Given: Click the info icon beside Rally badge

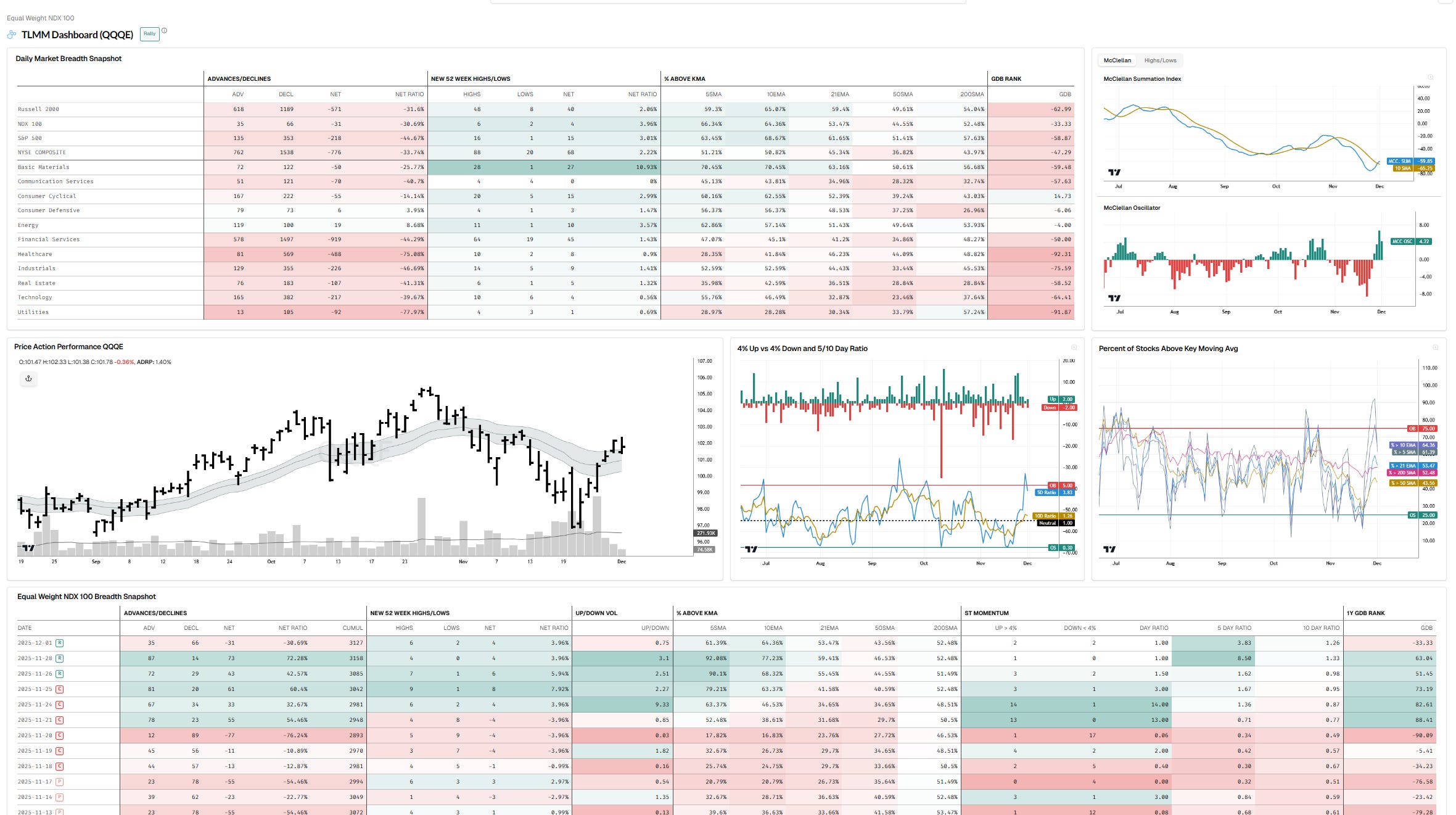Looking at the screenshot, I should pos(165,30).
